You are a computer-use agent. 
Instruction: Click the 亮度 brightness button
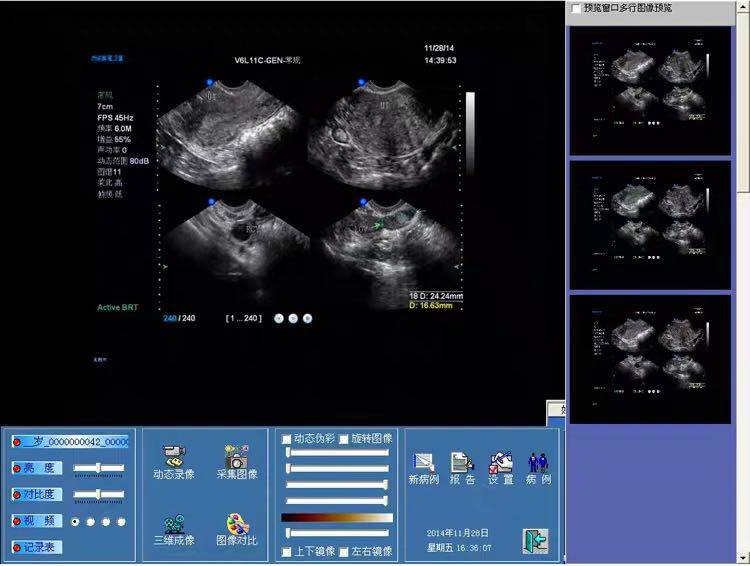pyautogui.click(x=37, y=468)
